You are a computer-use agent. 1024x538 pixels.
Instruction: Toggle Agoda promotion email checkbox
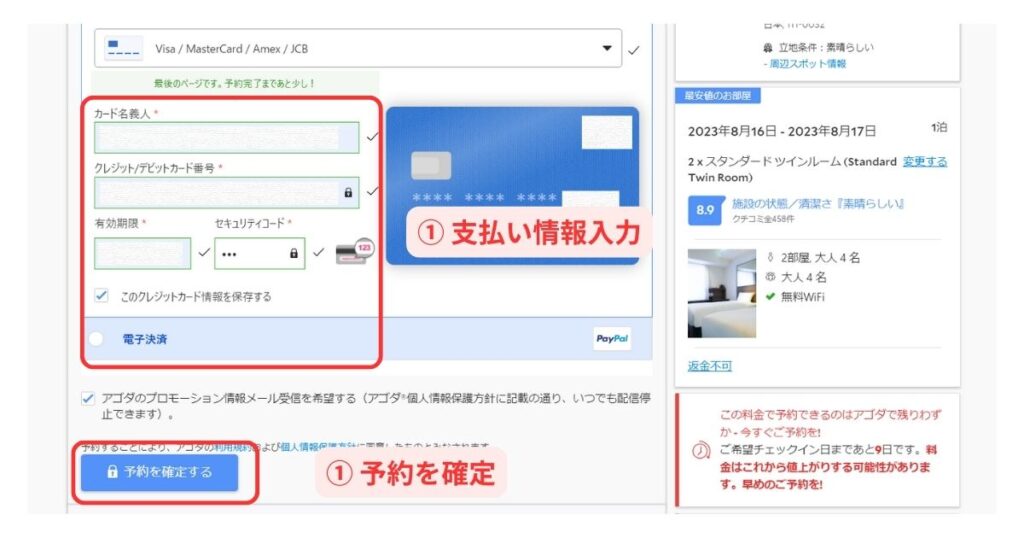(88, 398)
